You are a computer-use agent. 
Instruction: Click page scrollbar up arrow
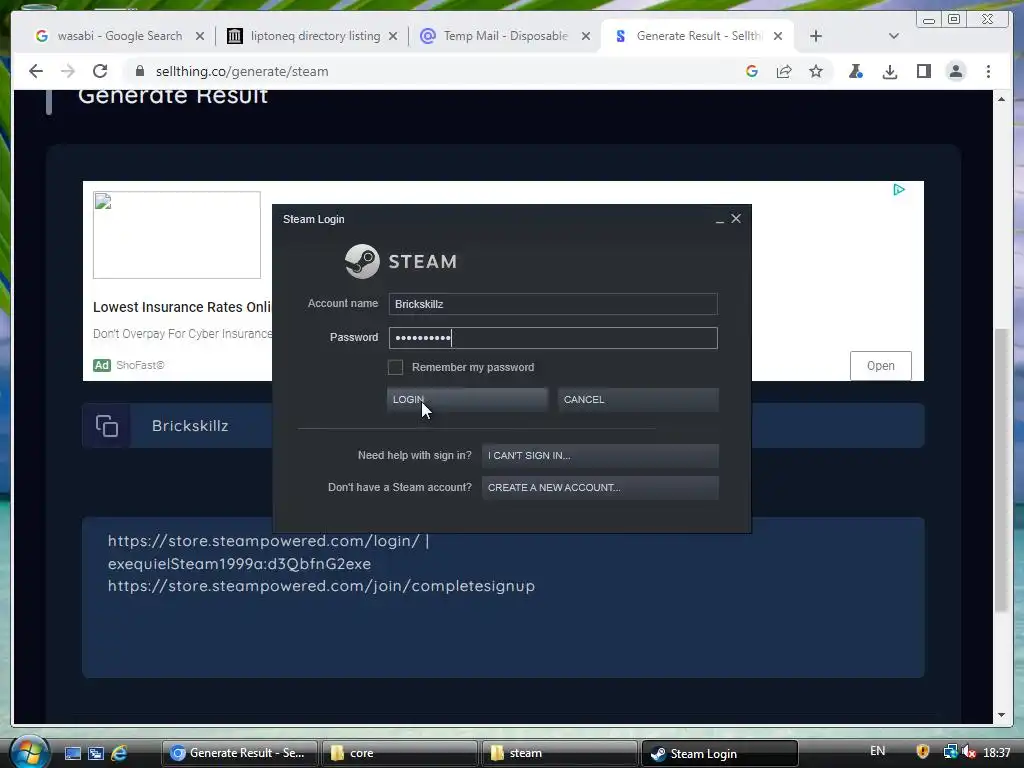pos(1001,99)
